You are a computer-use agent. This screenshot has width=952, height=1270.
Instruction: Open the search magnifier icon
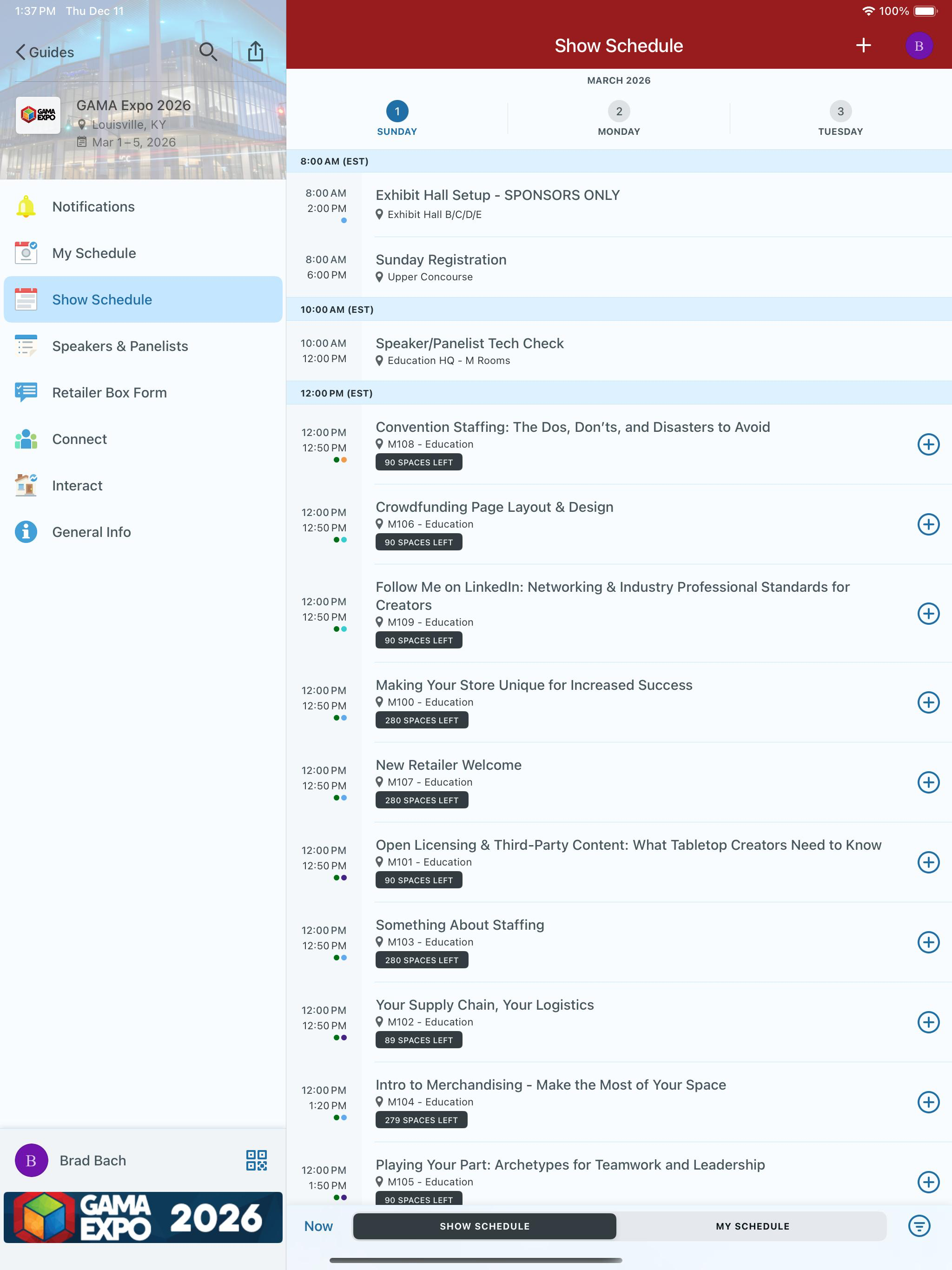coord(208,52)
